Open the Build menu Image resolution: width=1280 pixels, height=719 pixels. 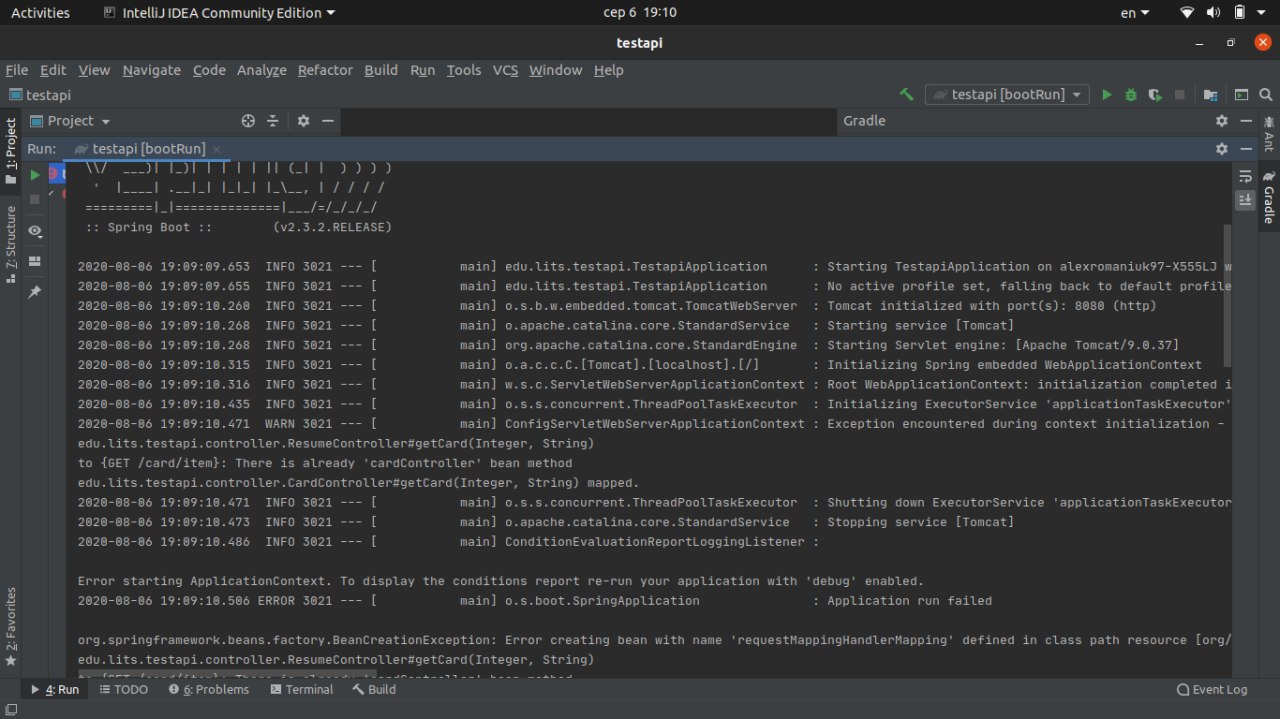[381, 70]
